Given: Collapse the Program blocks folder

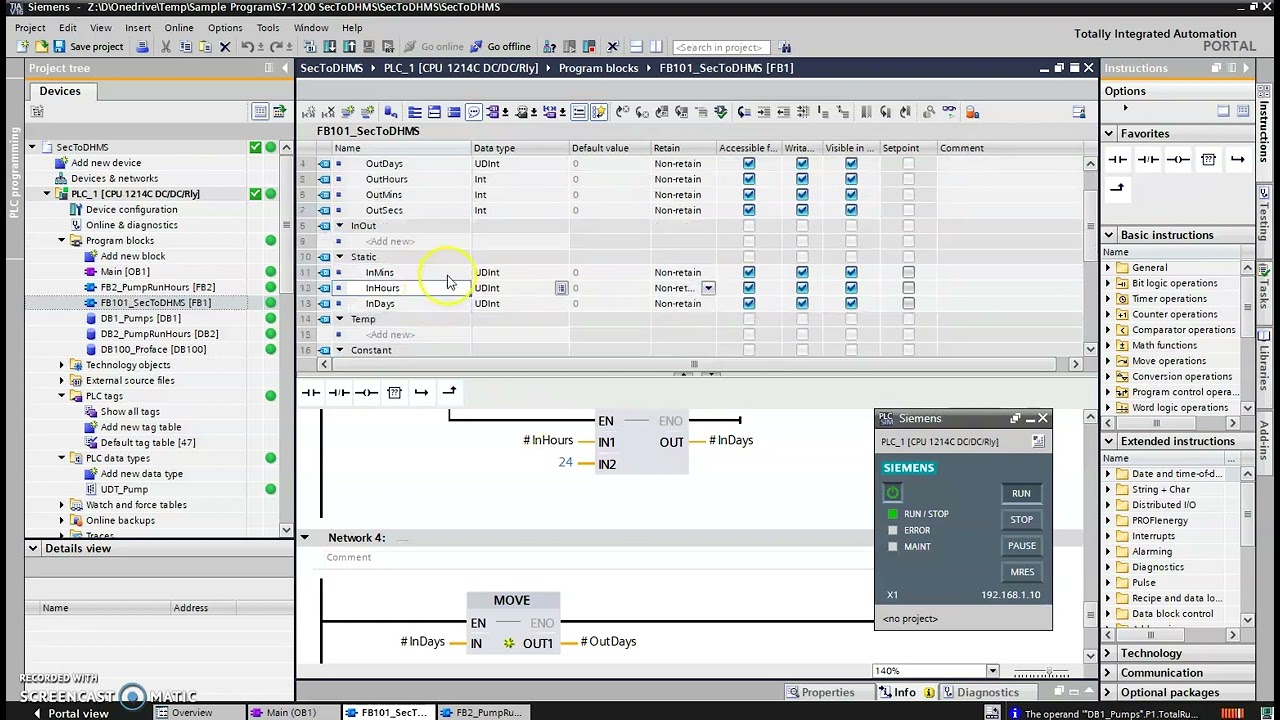Looking at the screenshot, I should (62, 241).
